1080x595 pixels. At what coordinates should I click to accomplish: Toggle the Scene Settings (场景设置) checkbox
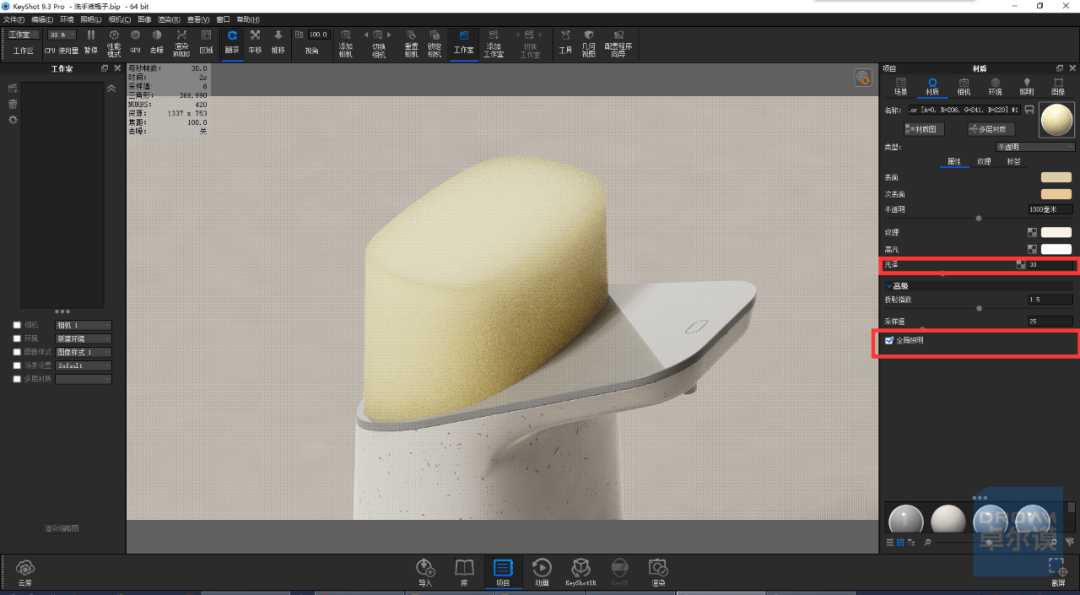click(x=17, y=366)
